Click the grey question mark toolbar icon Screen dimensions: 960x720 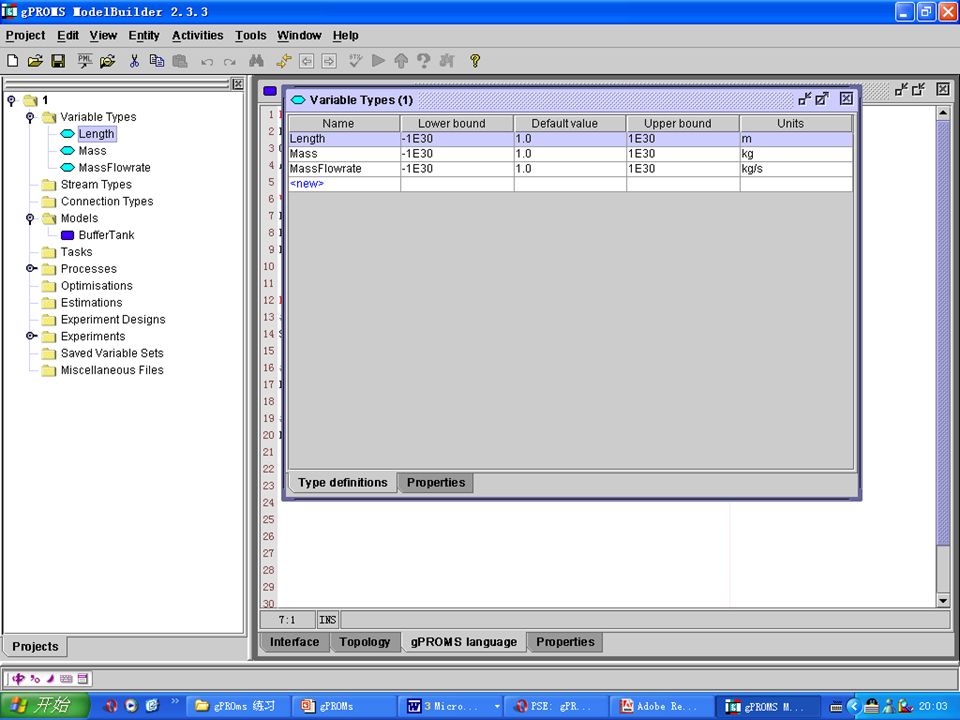click(423, 61)
